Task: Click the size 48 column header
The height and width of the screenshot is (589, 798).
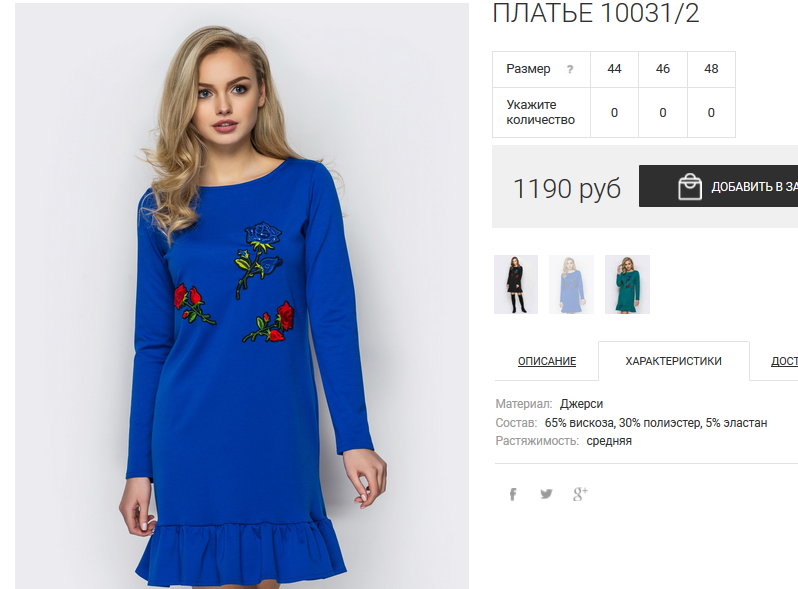Action: tap(711, 69)
